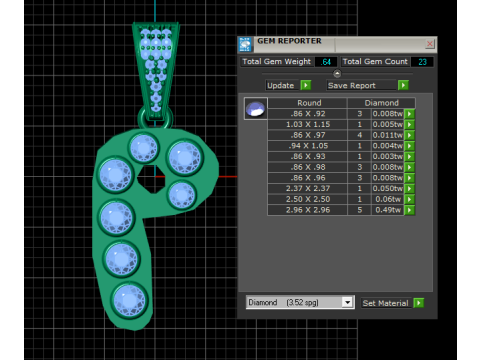Click the green arrow next to Update
480x360 pixels.
pyautogui.click(x=306, y=85)
